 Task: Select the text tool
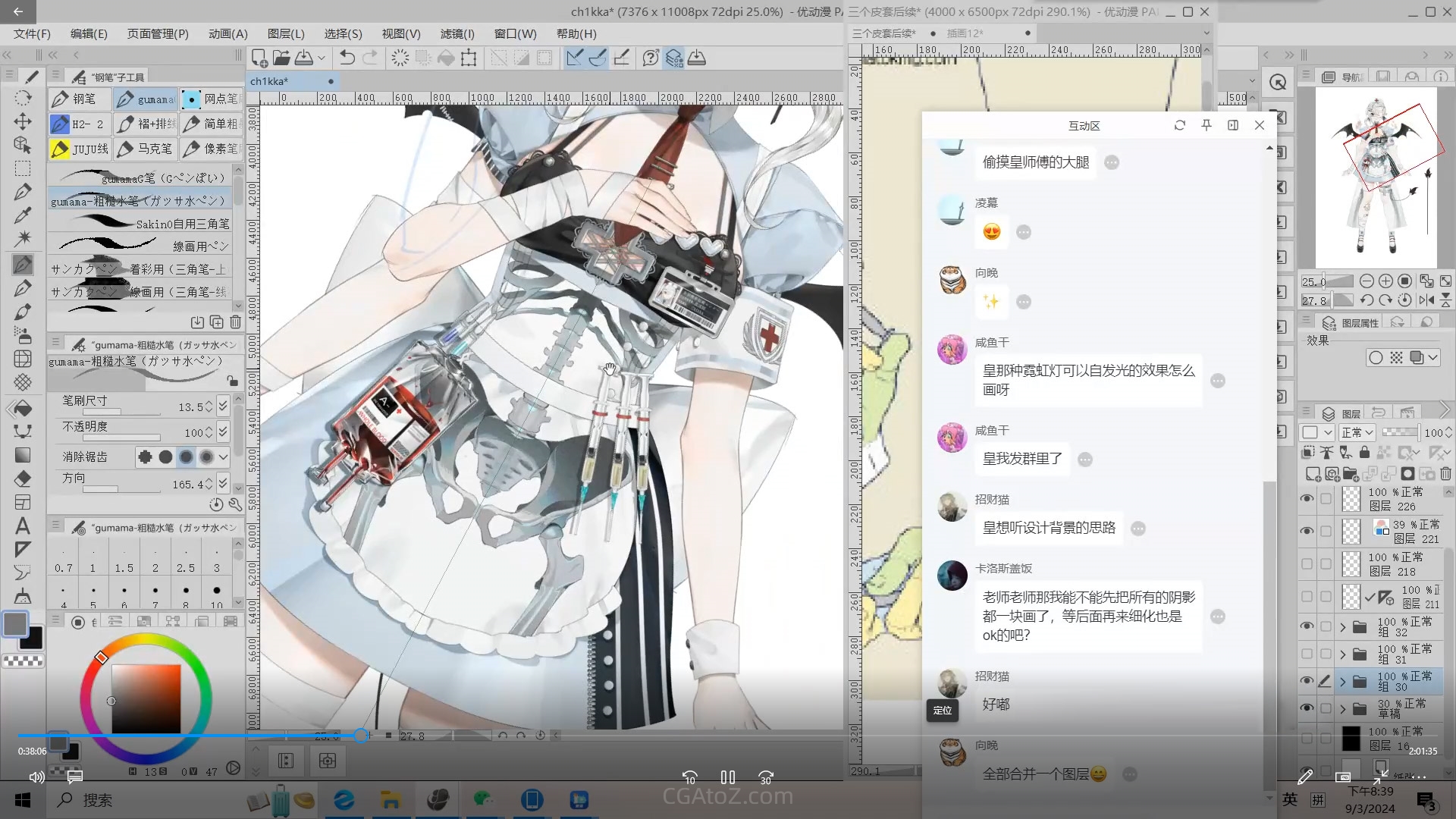[x=23, y=526]
